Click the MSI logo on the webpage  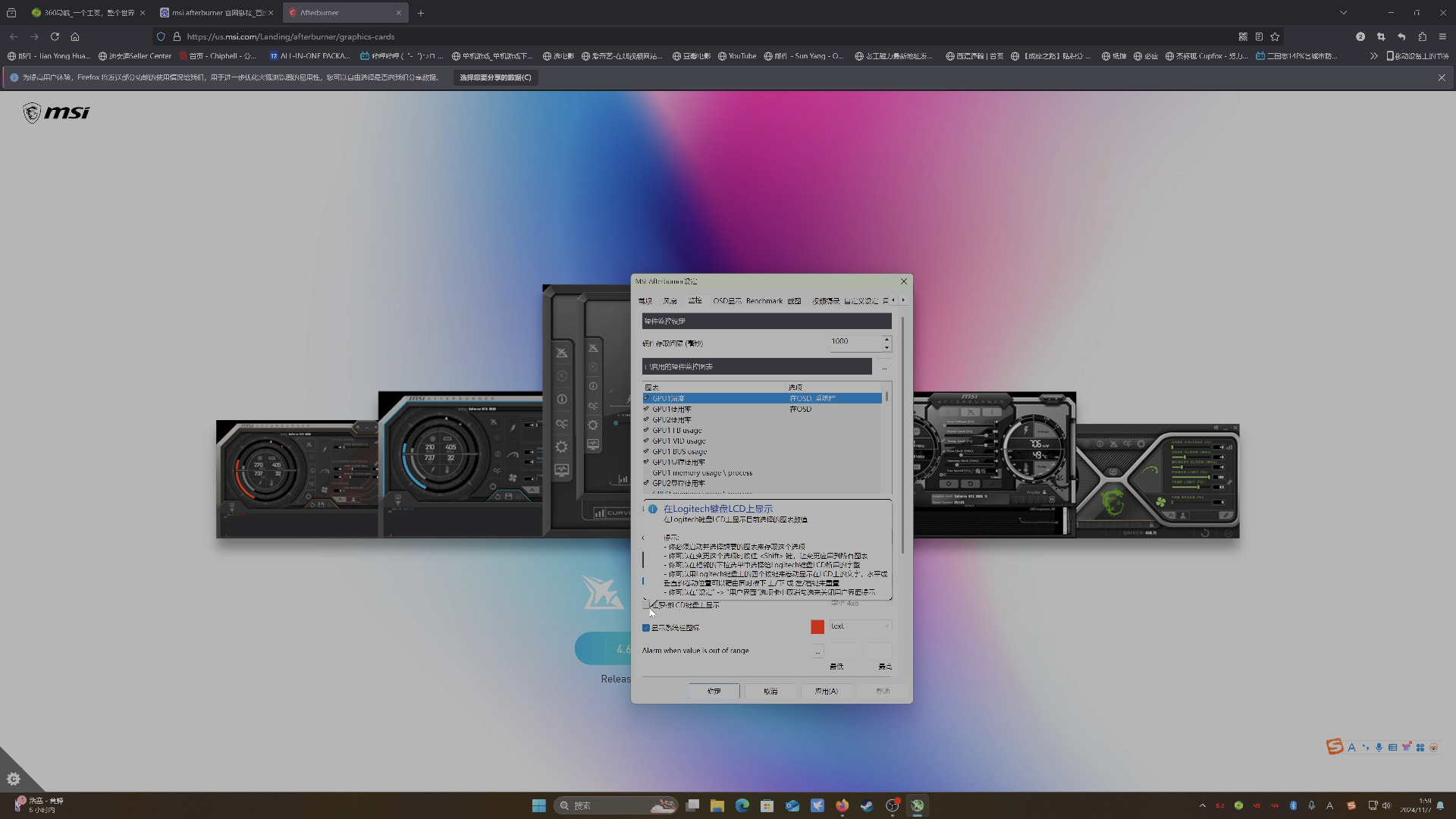point(55,112)
